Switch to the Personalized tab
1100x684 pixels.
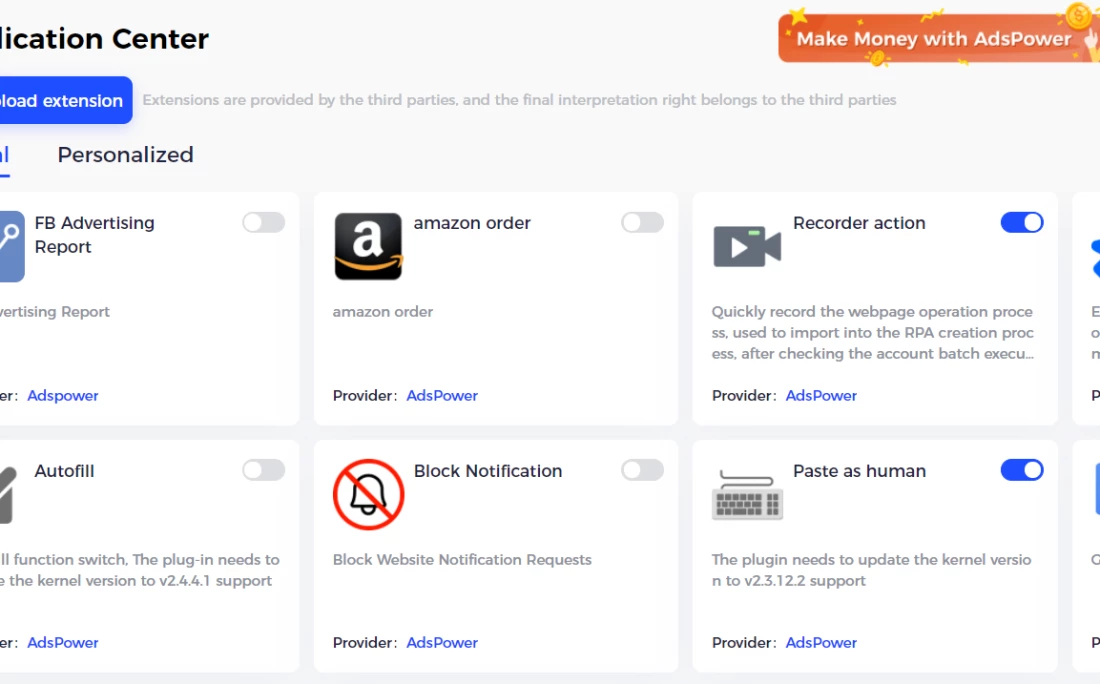coord(125,155)
